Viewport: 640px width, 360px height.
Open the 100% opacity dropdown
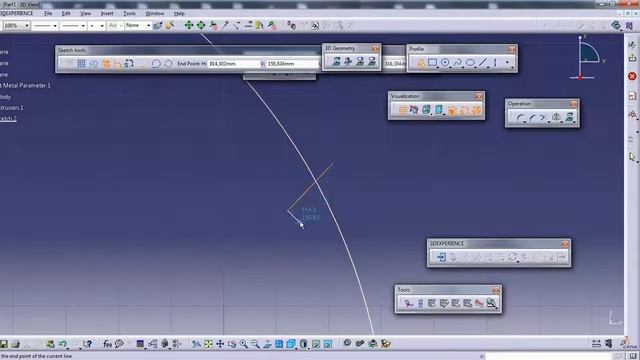coord(16,26)
